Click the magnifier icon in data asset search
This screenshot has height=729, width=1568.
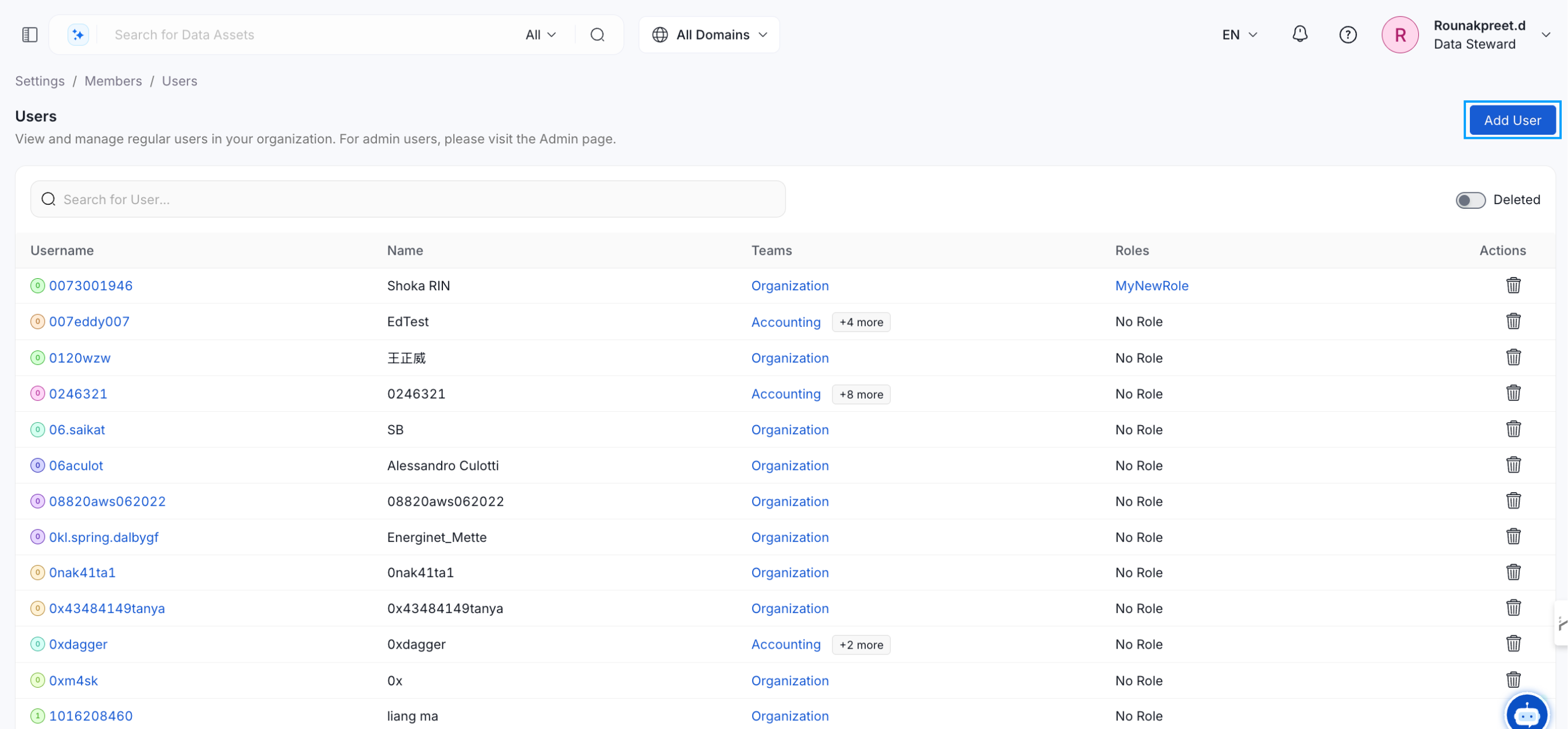(597, 34)
